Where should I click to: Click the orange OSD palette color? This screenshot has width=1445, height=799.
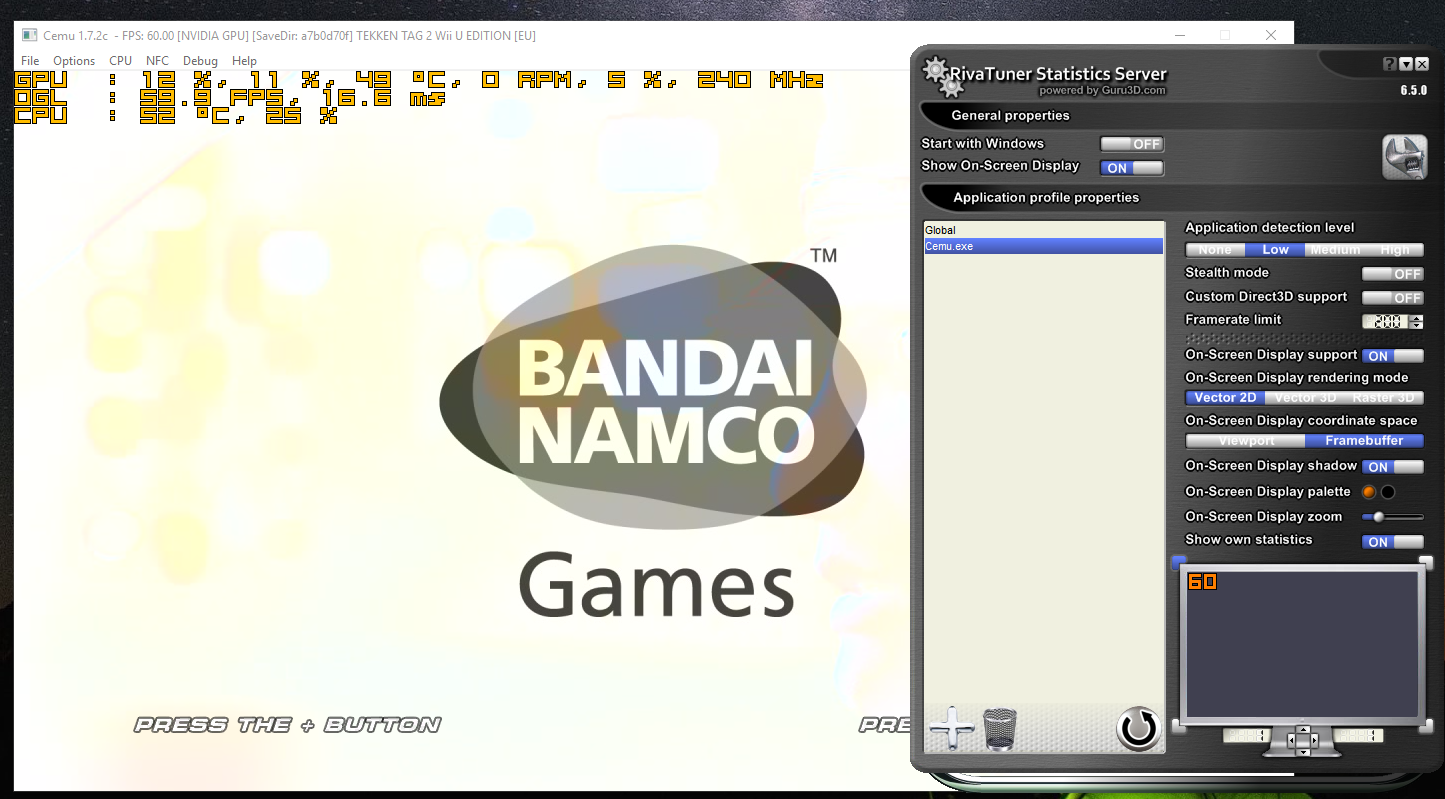tap(1369, 492)
